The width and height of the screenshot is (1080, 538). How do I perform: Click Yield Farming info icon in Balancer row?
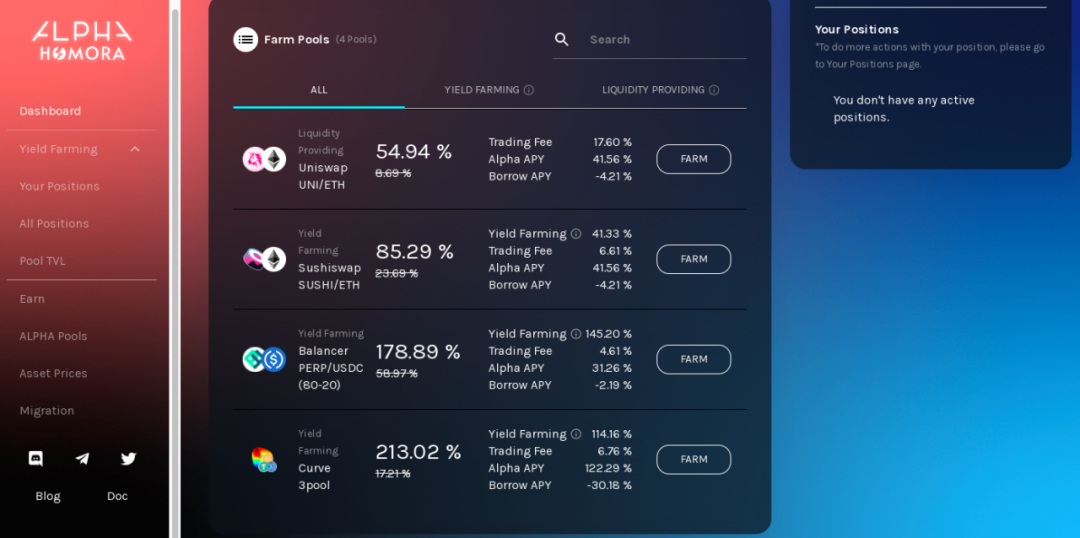point(576,333)
